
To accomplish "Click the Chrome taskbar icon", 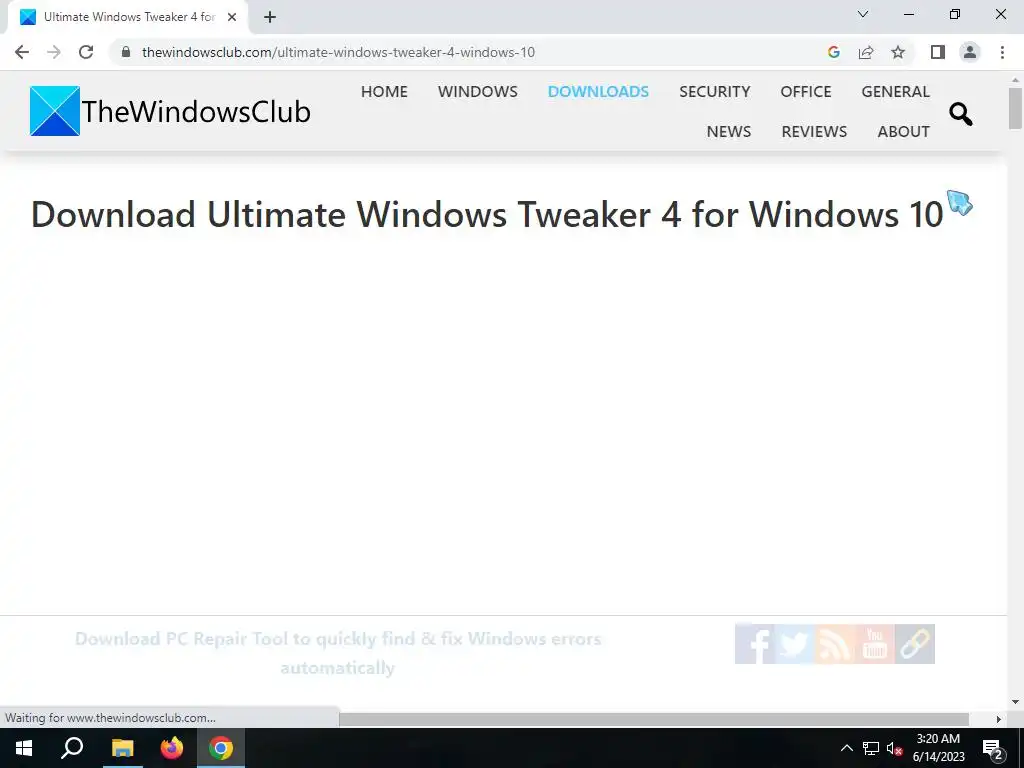I will pyautogui.click(x=221, y=748).
